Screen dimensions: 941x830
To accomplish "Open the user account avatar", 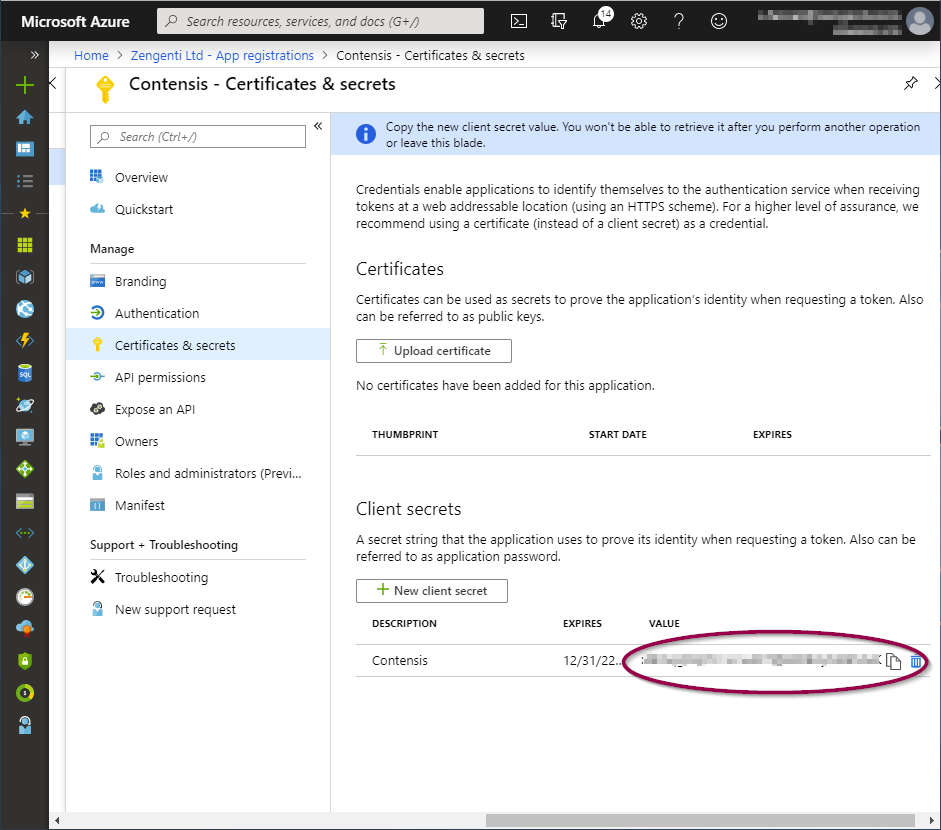I will tap(919, 22).
